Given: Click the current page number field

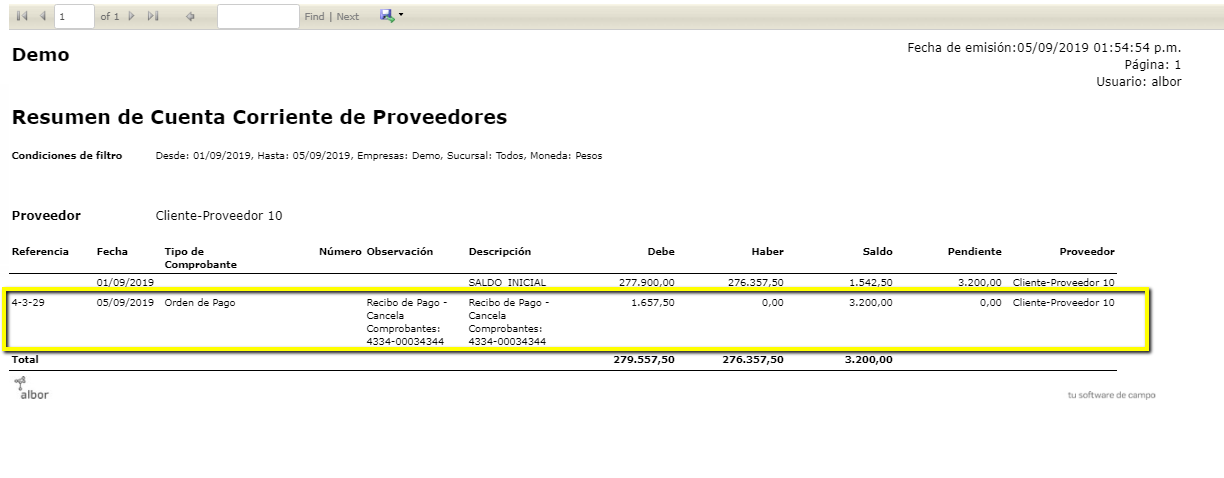Looking at the screenshot, I should (x=74, y=17).
